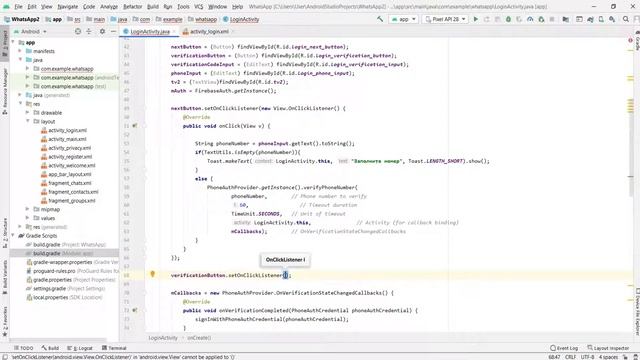Select proguard-rules.pro file
640x360 pixels.
click(54, 271)
